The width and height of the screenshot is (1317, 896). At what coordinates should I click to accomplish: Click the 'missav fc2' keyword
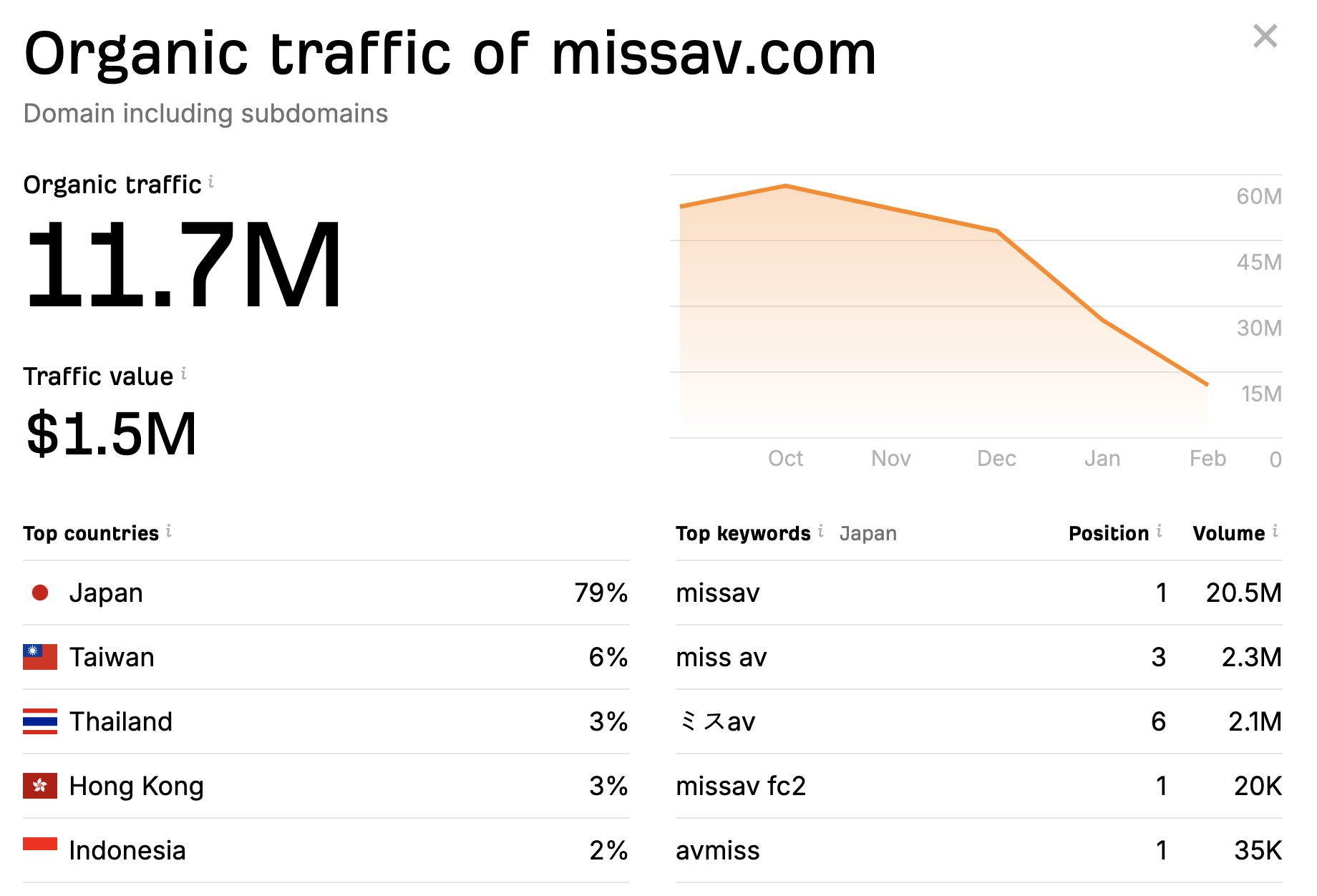tap(741, 787)
